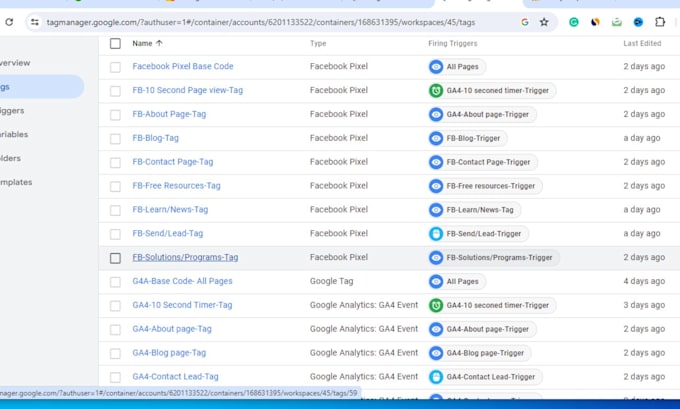The image size is (680, 409).
Task: Check the FB-Learn/News-Tag row checkbox
Action: (115, 210)
